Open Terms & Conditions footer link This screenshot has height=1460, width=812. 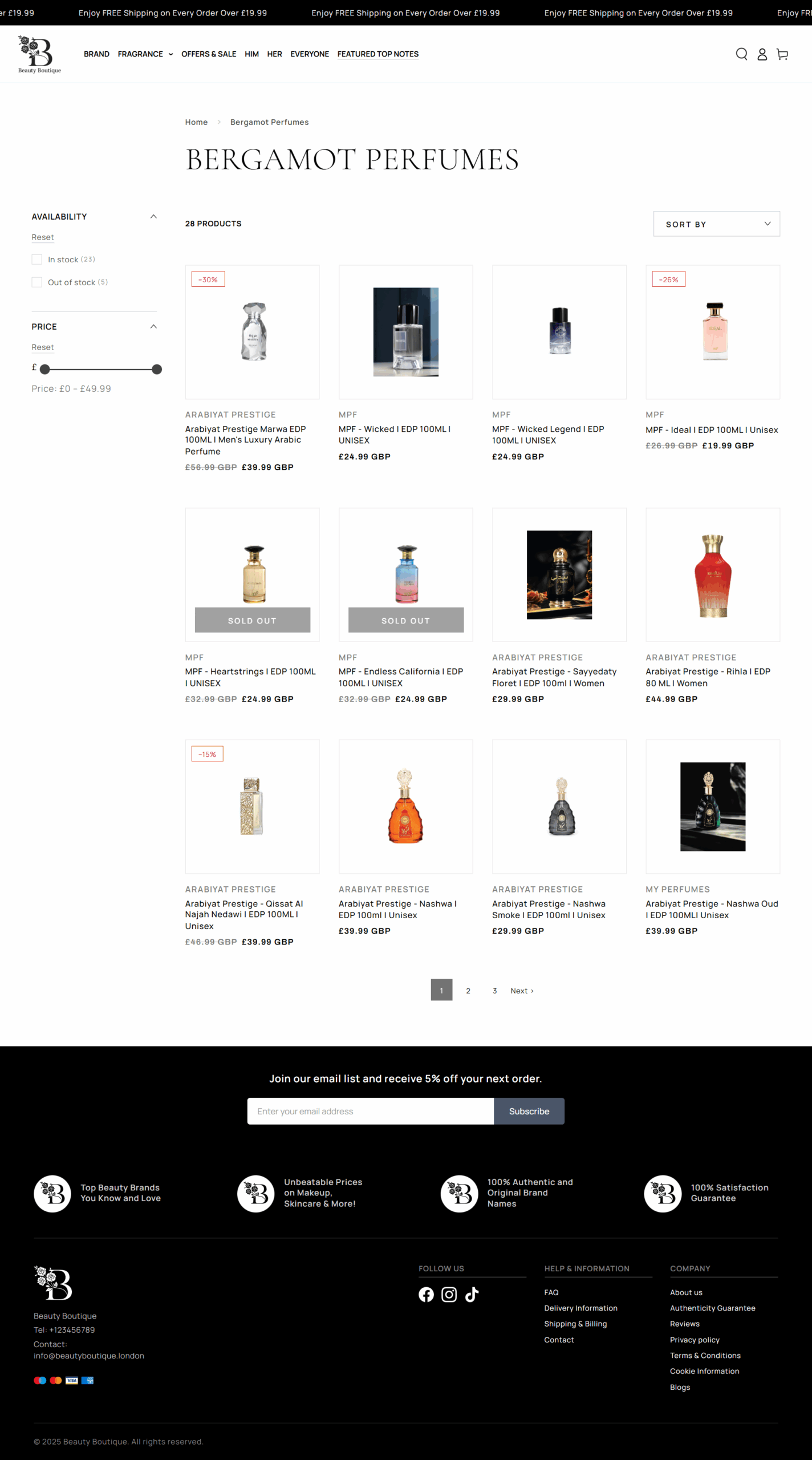point(705,1356)
